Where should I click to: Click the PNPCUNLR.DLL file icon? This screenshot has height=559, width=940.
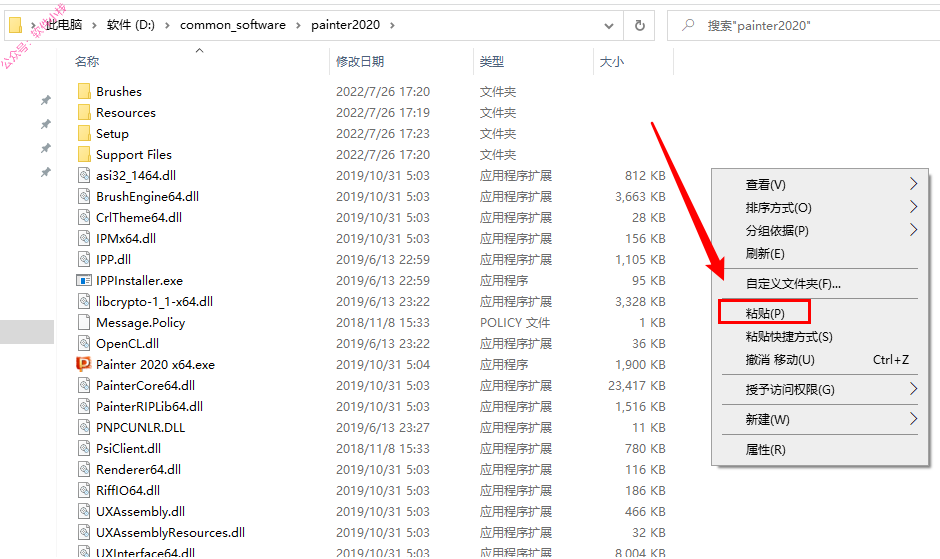pos(84,427)
